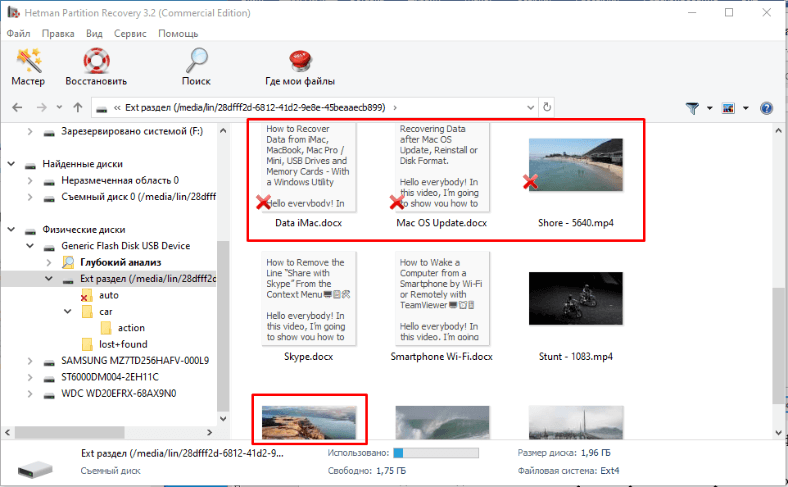Click the disk usage bar Использовано
The image size is (788, 487).
436,453
